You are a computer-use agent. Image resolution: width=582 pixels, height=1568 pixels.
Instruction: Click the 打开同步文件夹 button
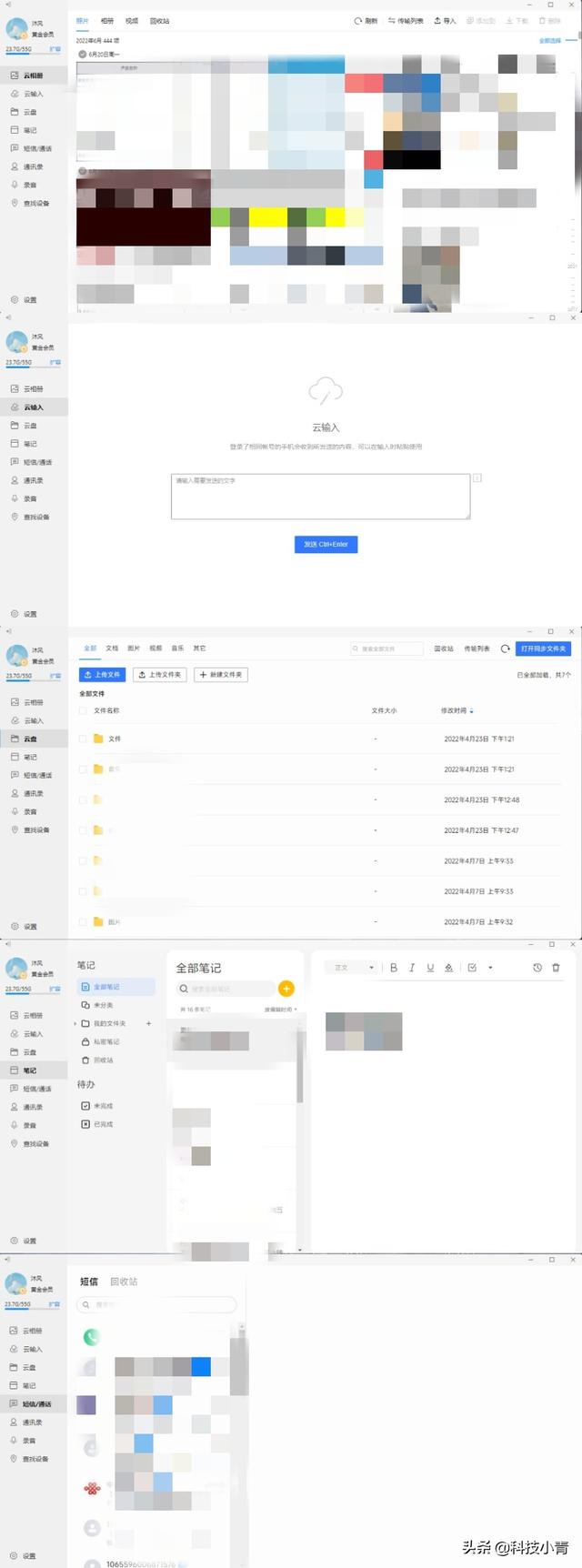click(x=543, y=648)
